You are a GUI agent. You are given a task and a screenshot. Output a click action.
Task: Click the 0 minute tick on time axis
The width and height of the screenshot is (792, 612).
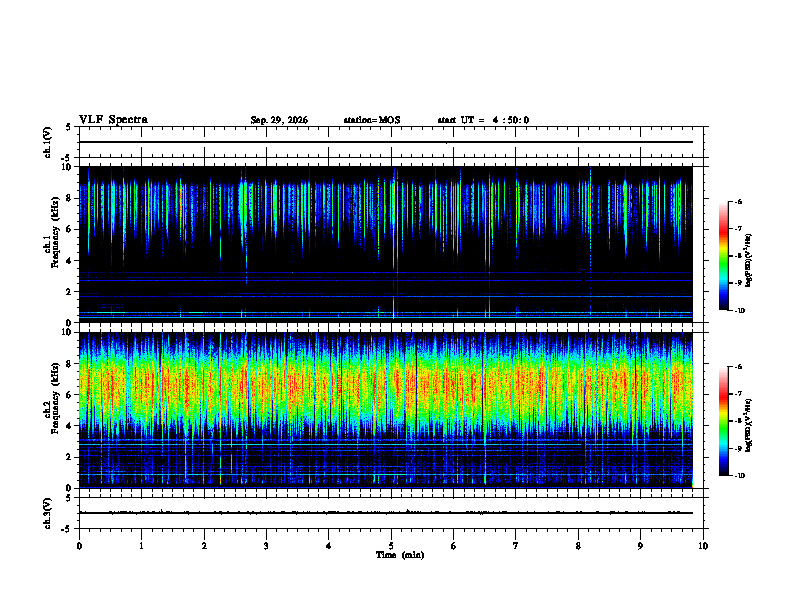[x=79, y=546]
